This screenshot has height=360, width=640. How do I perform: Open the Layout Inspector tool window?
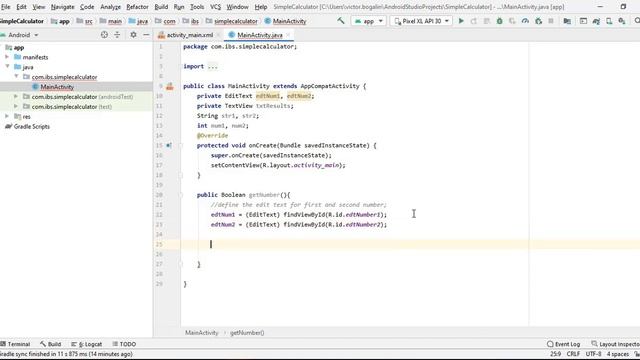pos(616,344)
